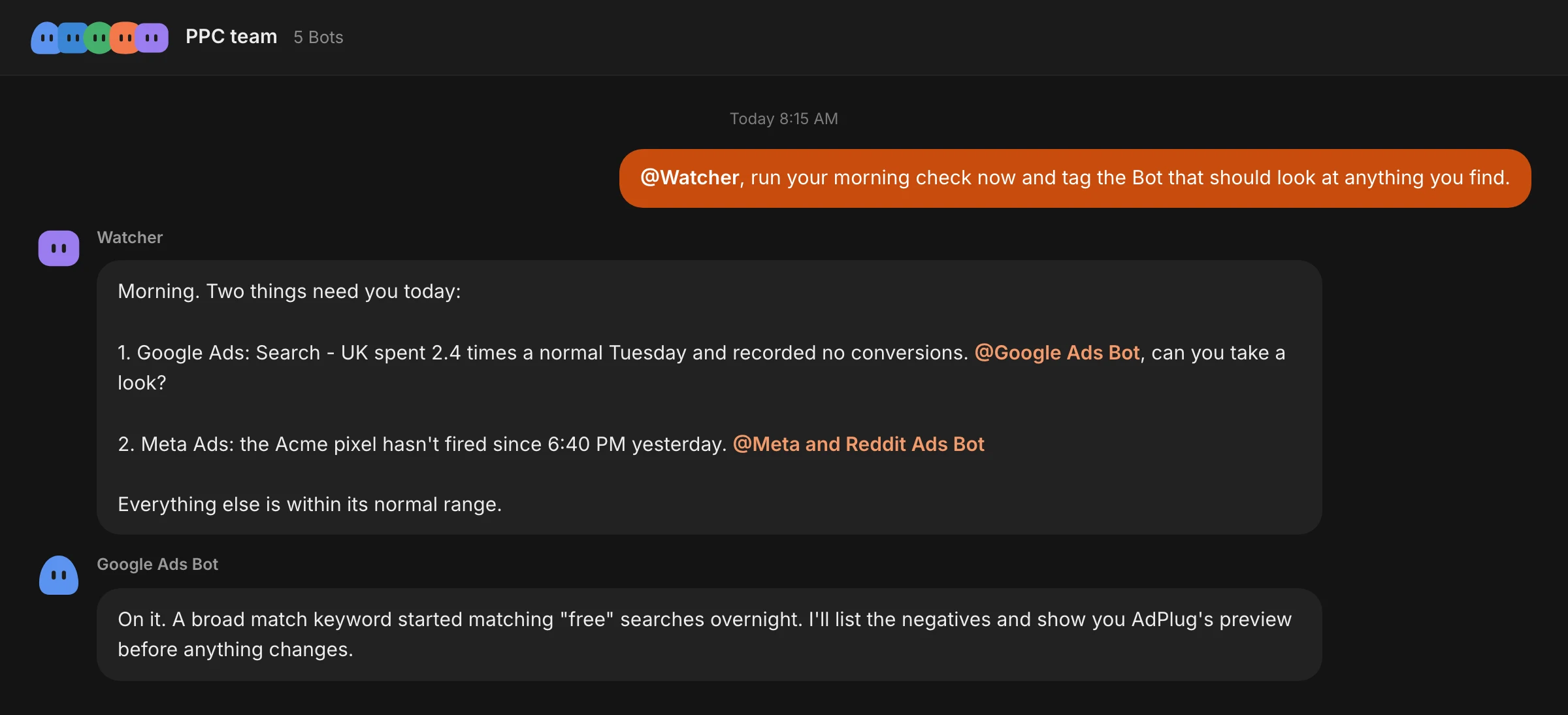This screenshot has width=1568, height=715.
Task: Click "Everything else is within its normal range."
Action: pos(310,505)
